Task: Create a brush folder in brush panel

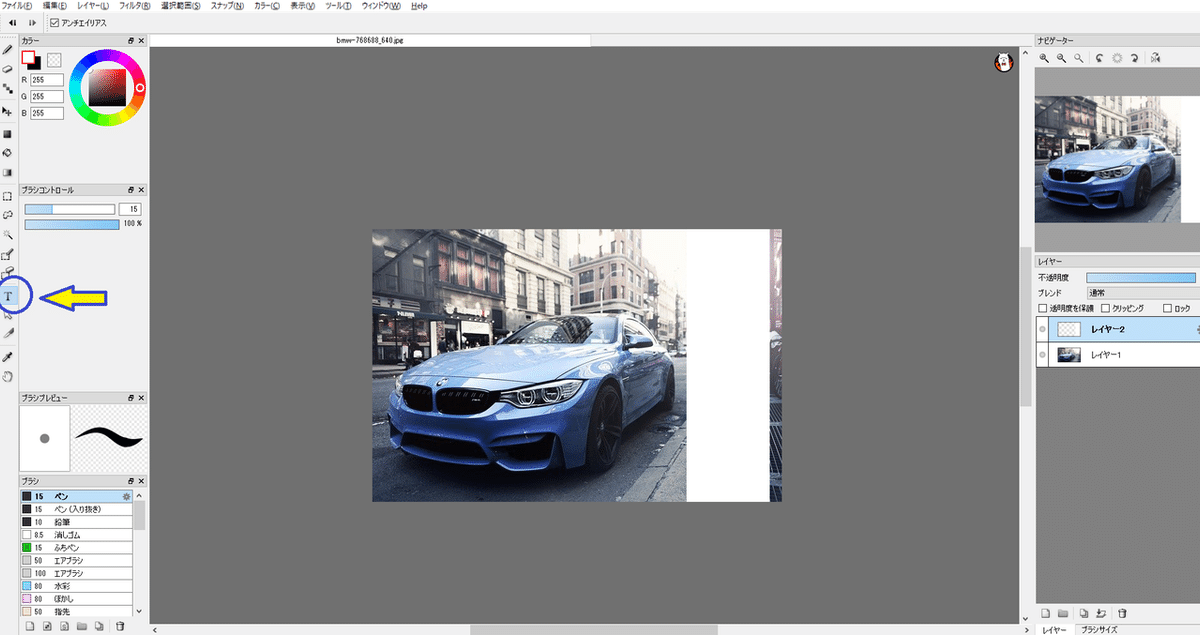Action: (x=82, y=627)
